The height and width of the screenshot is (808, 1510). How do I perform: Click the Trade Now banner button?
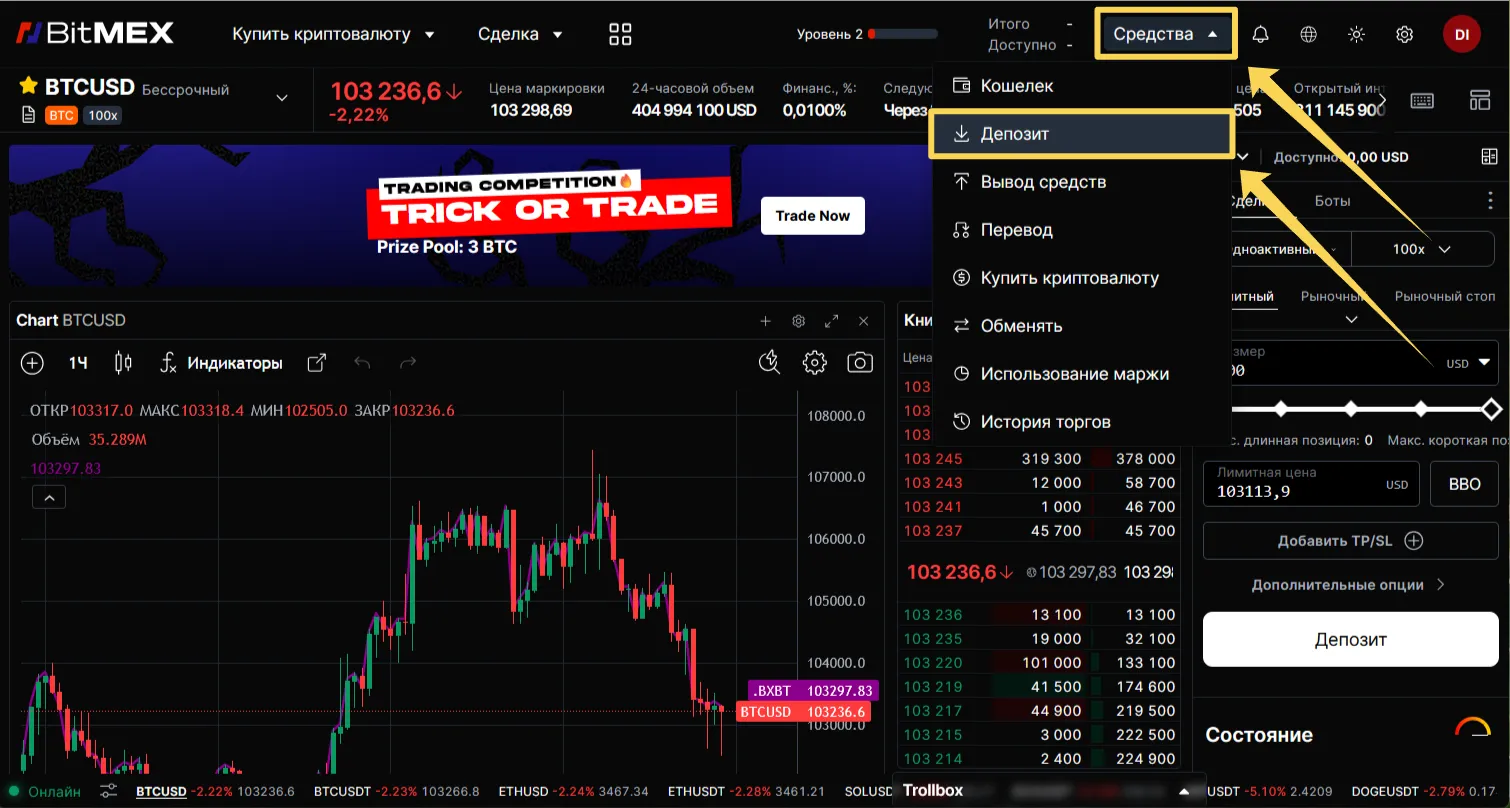pyautogui.click(x=812, y=215)
